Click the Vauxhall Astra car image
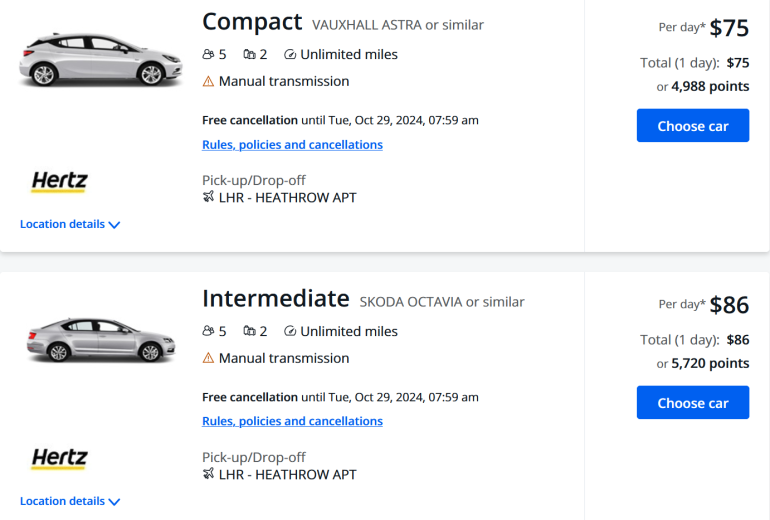 coord(89,59)
